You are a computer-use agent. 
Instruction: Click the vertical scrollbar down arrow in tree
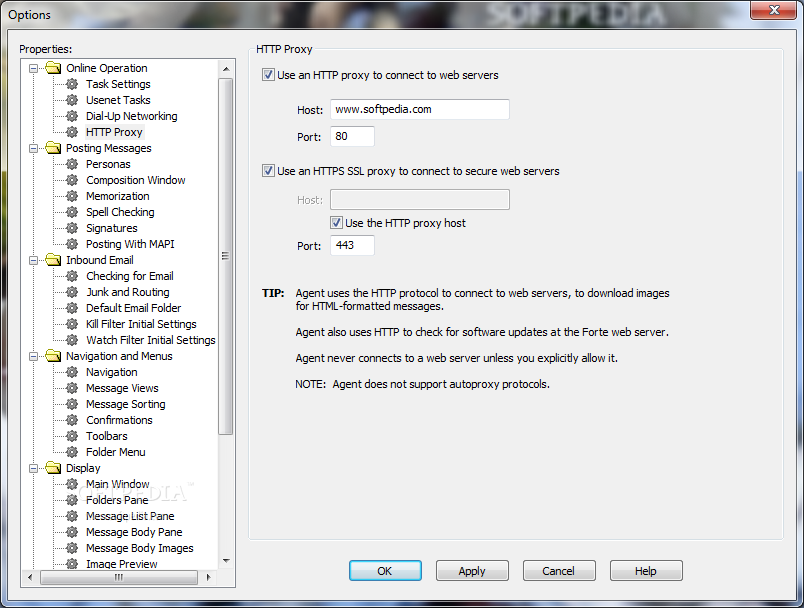pos(226,561)
